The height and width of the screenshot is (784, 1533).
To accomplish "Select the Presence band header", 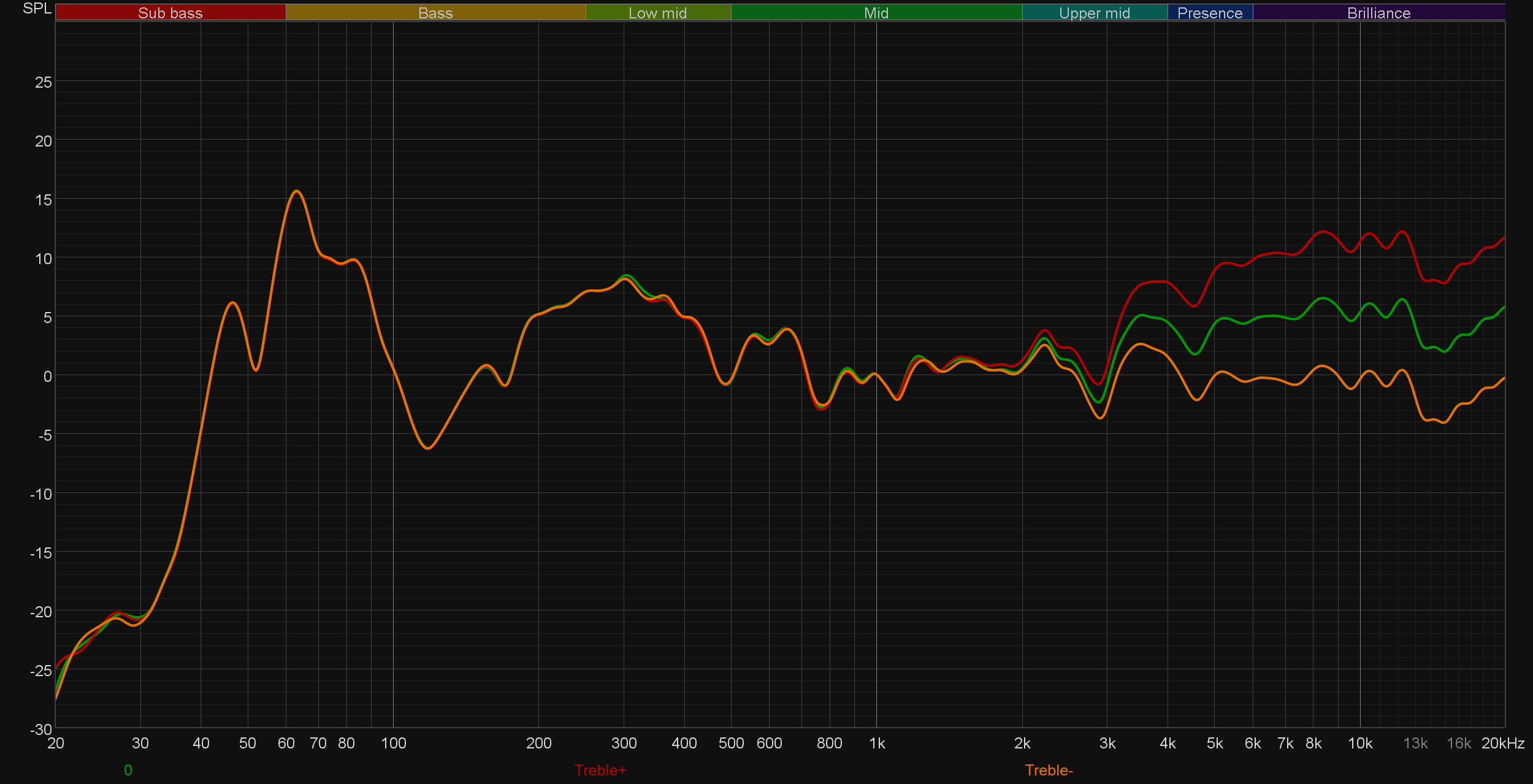I will click(1209, 13).
